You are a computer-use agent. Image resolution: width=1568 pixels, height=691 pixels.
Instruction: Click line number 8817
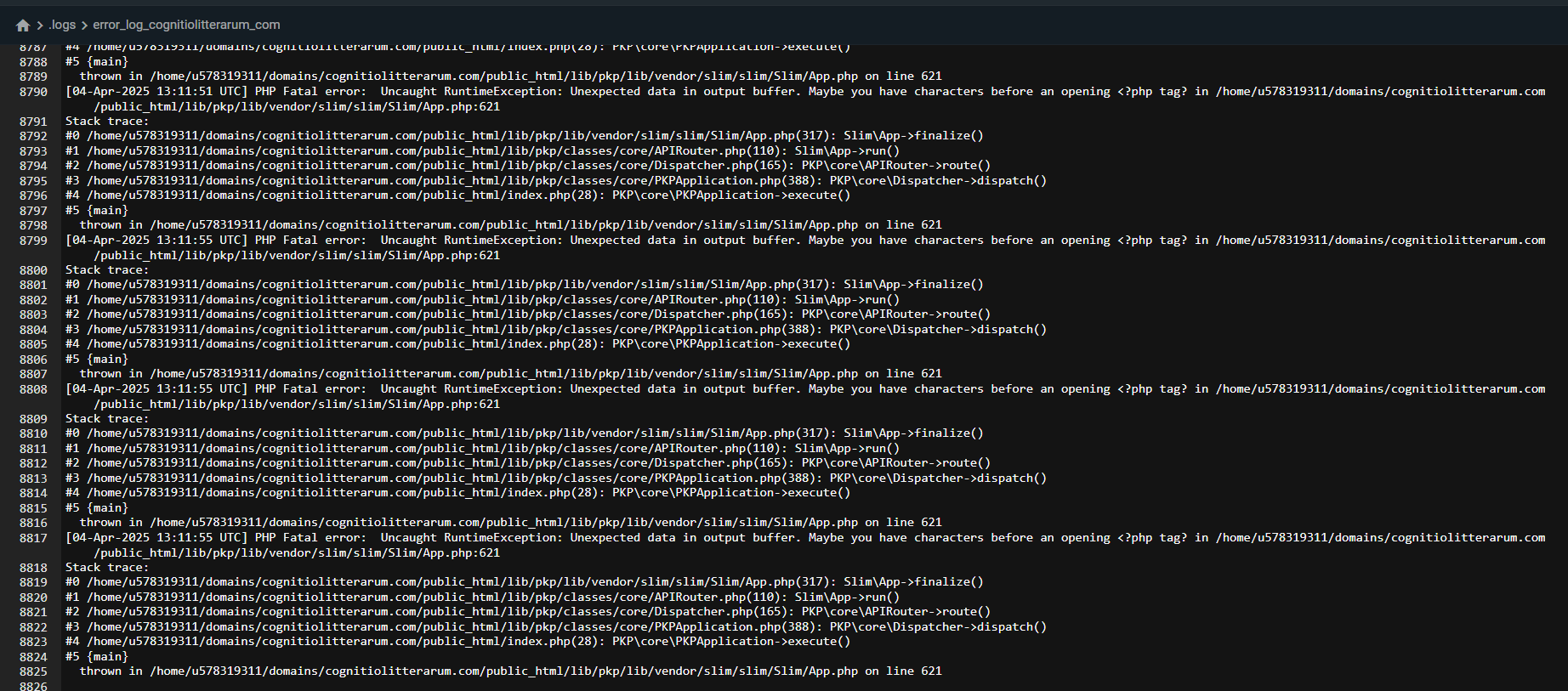pyautogui.click(x=34, y=538)
